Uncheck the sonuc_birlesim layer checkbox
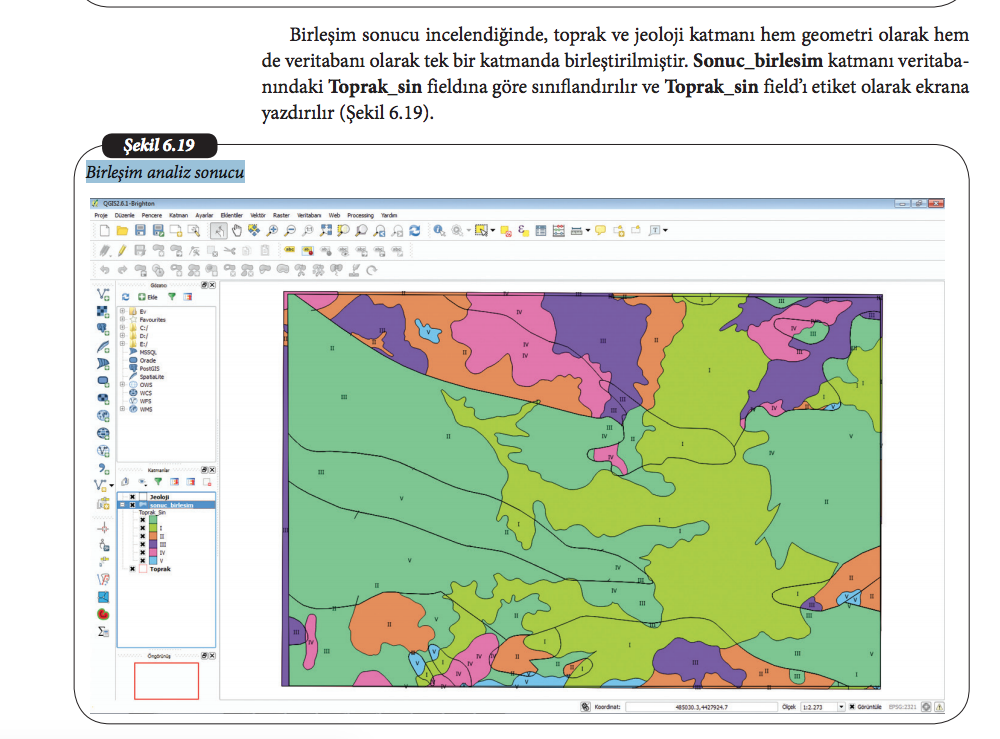The width and height of the screenshot is (1000, 739). [132, 505]
